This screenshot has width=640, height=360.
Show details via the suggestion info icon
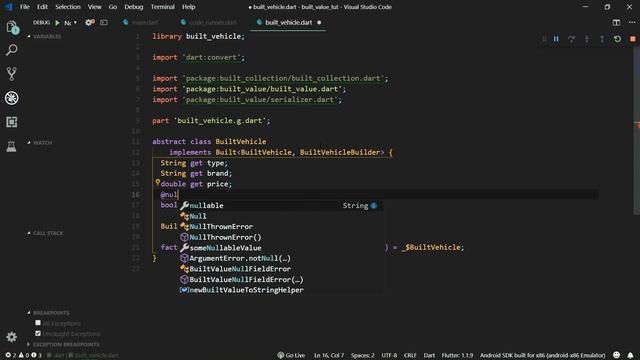[x=373, y=206]
